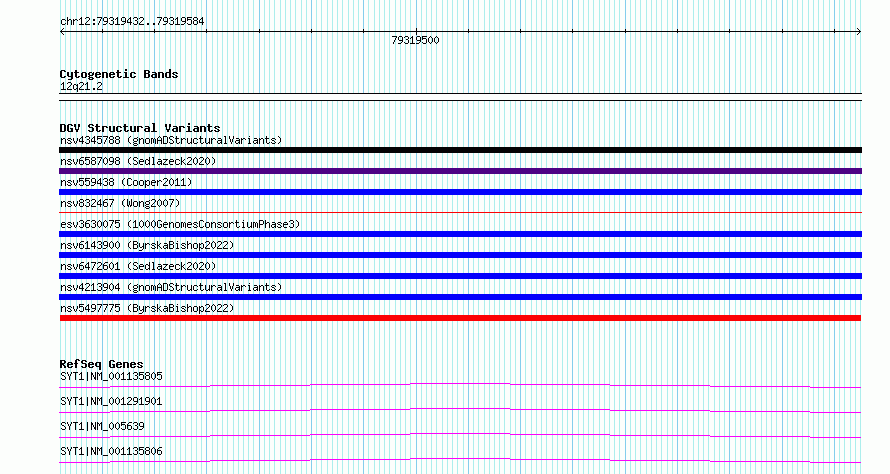The width and height of the screenshot is (890, 474).
Task: Click the blue nsv6472601 variant bar
Action: pyautogui.click(x=460, y=276)
